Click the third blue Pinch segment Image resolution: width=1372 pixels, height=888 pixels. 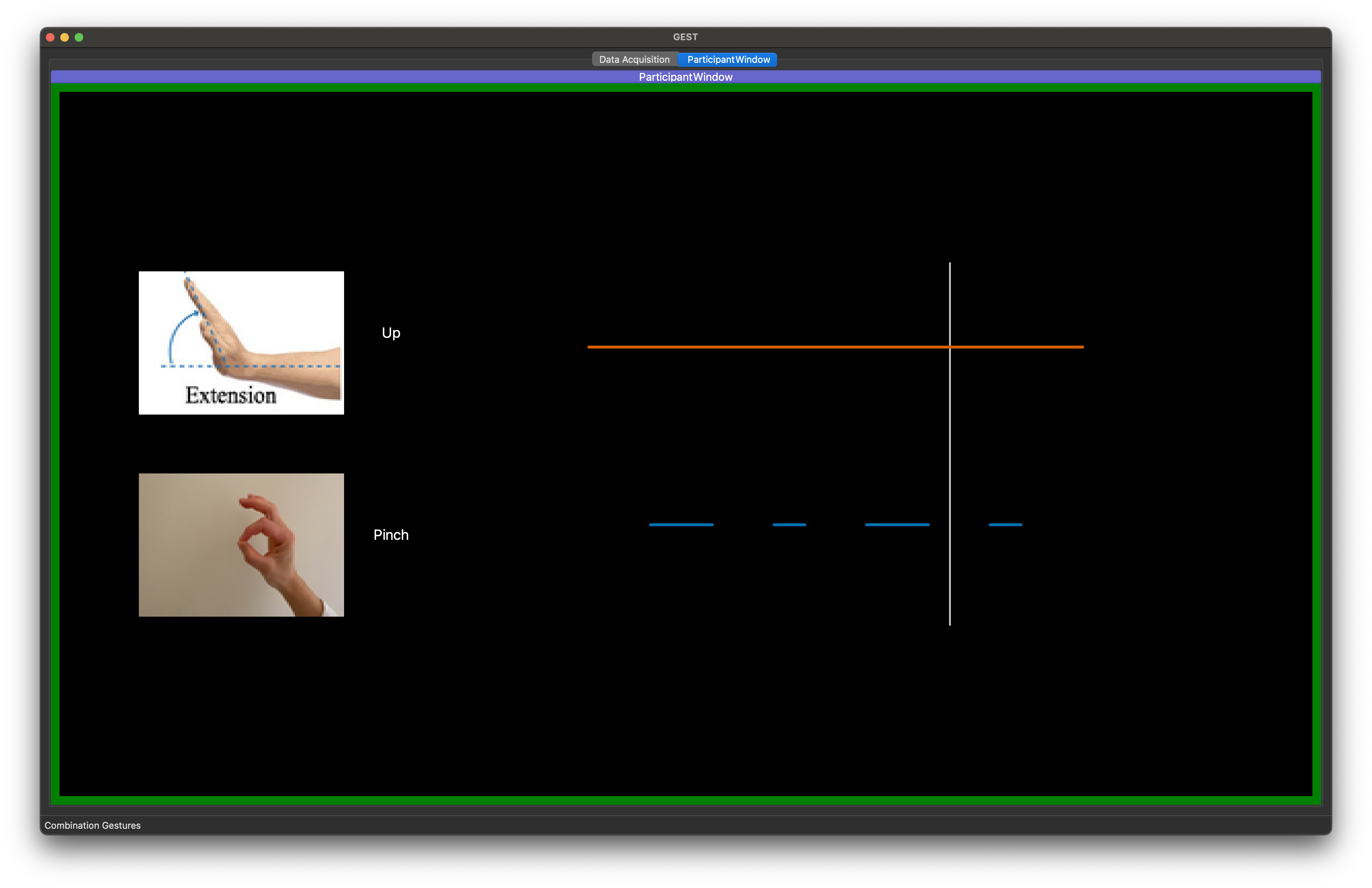pos(897,524)
